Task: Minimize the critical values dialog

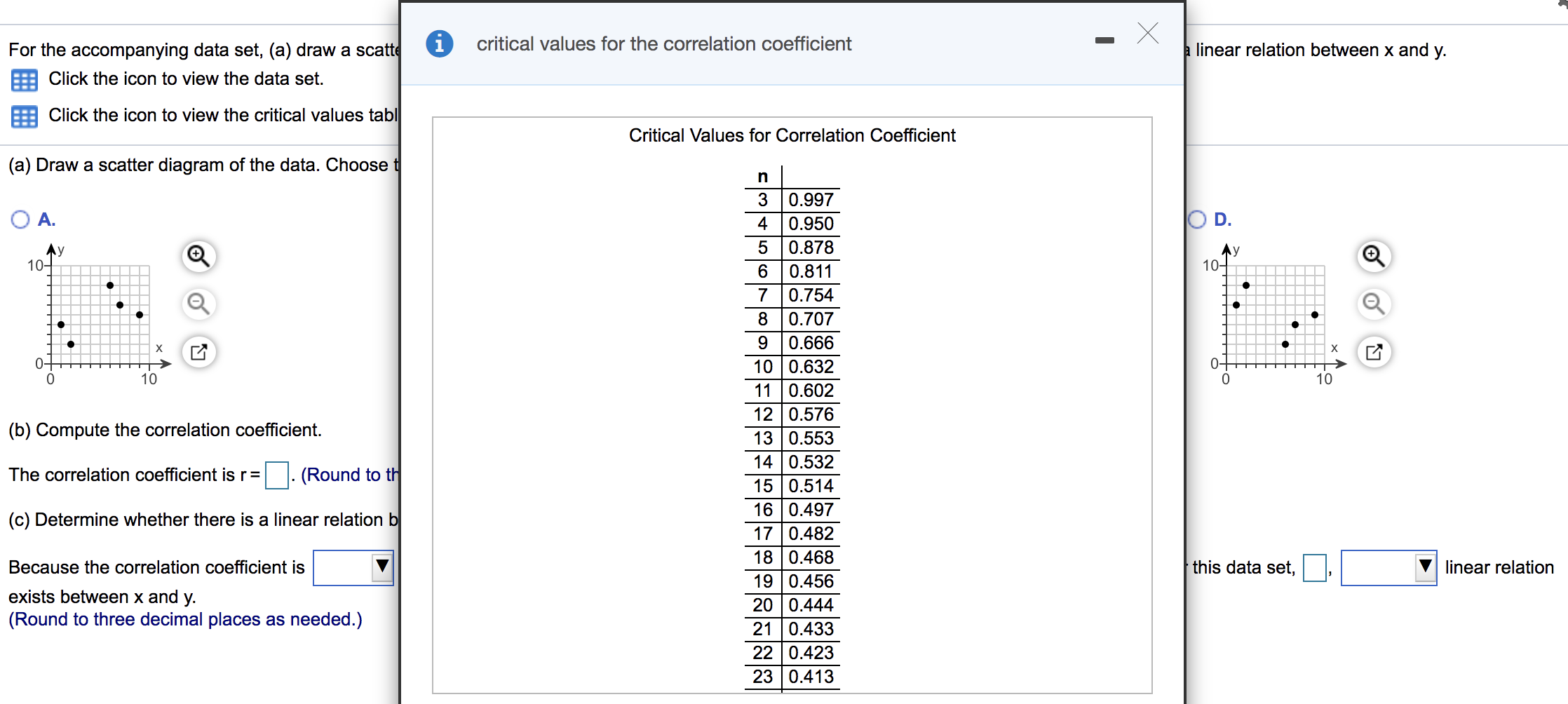Action: coord(1104,40)
